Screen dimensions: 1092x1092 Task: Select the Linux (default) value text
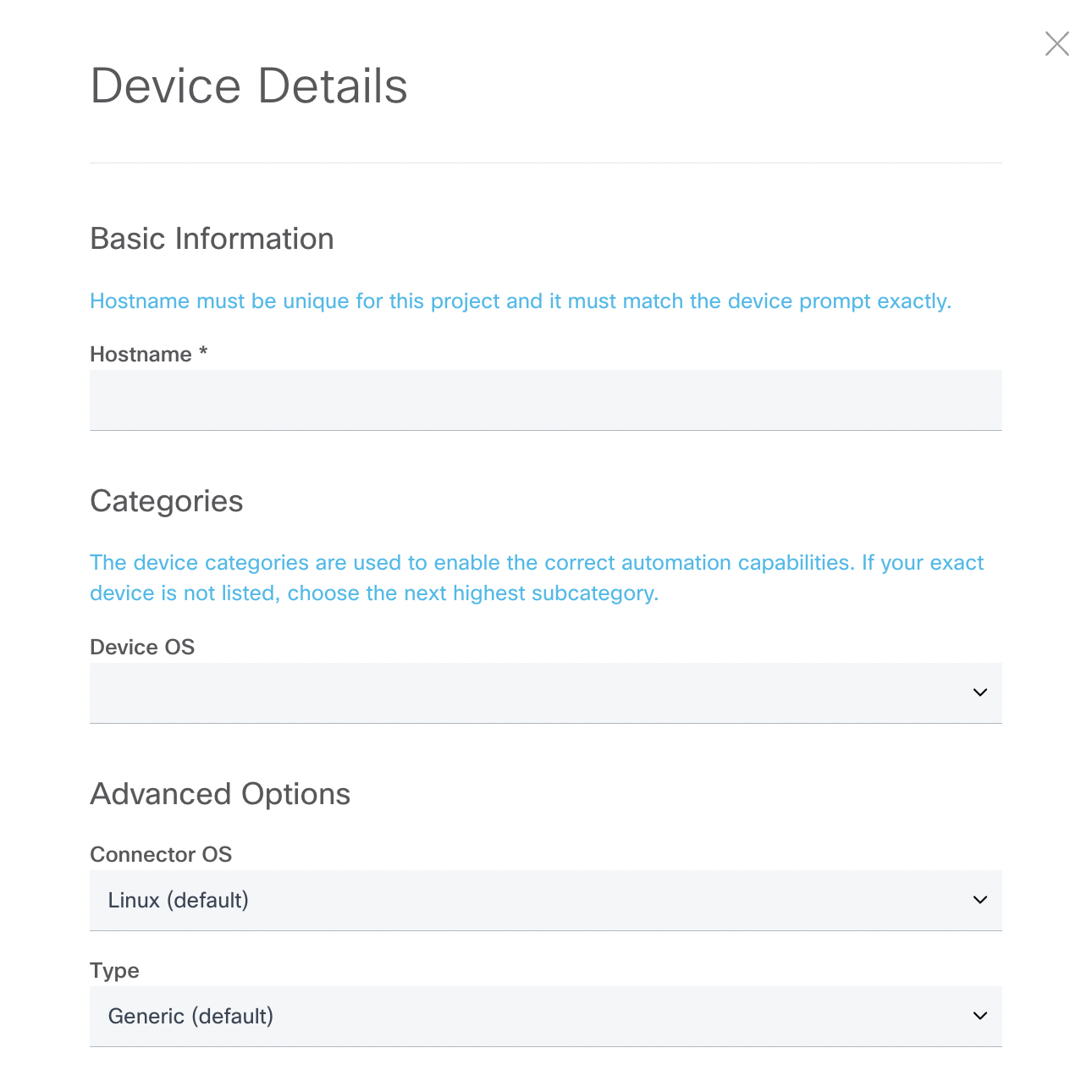pyautogui.click(x=179, y=900)
